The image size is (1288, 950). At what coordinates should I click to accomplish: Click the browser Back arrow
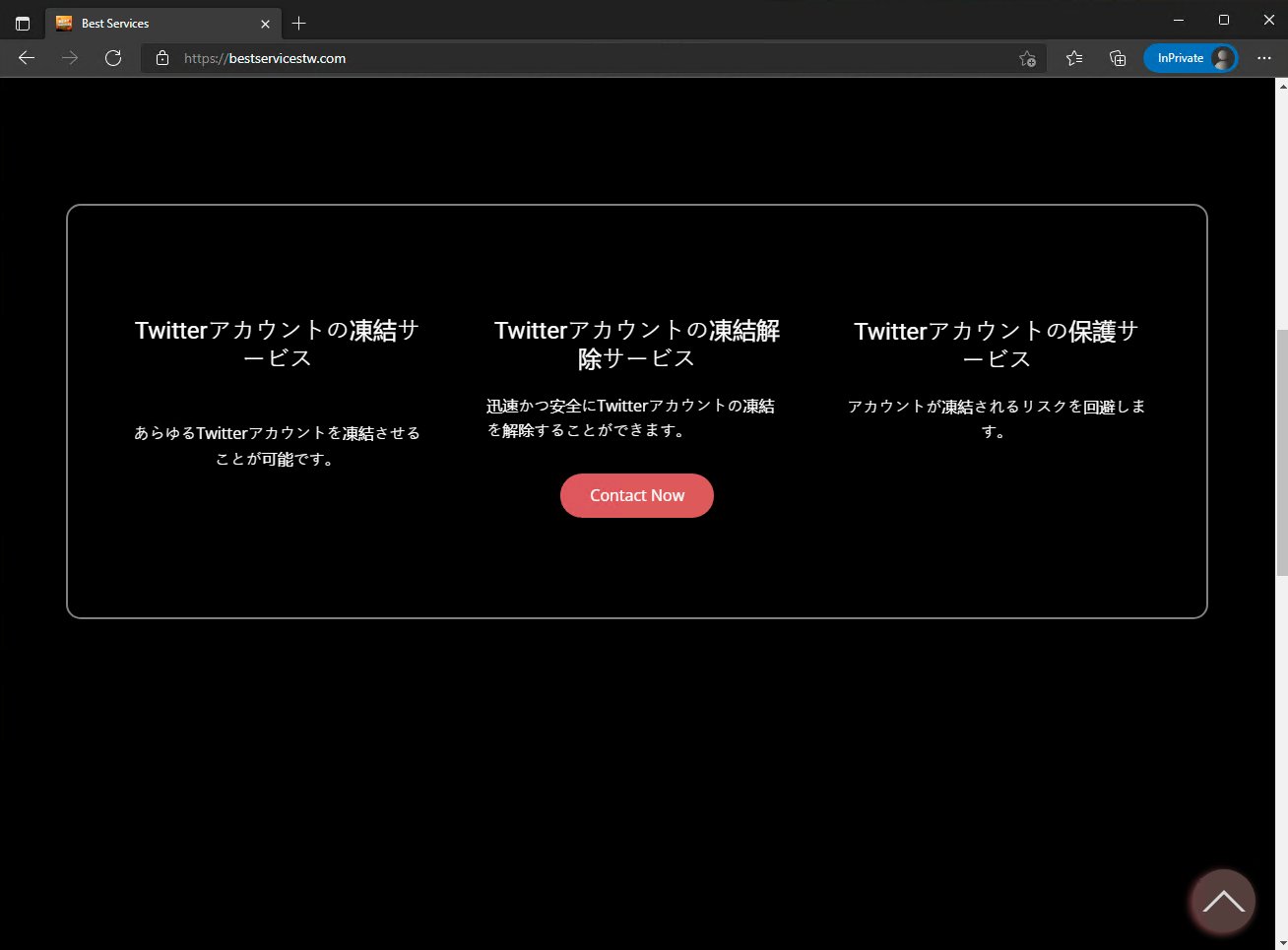(x=27, y=58)
